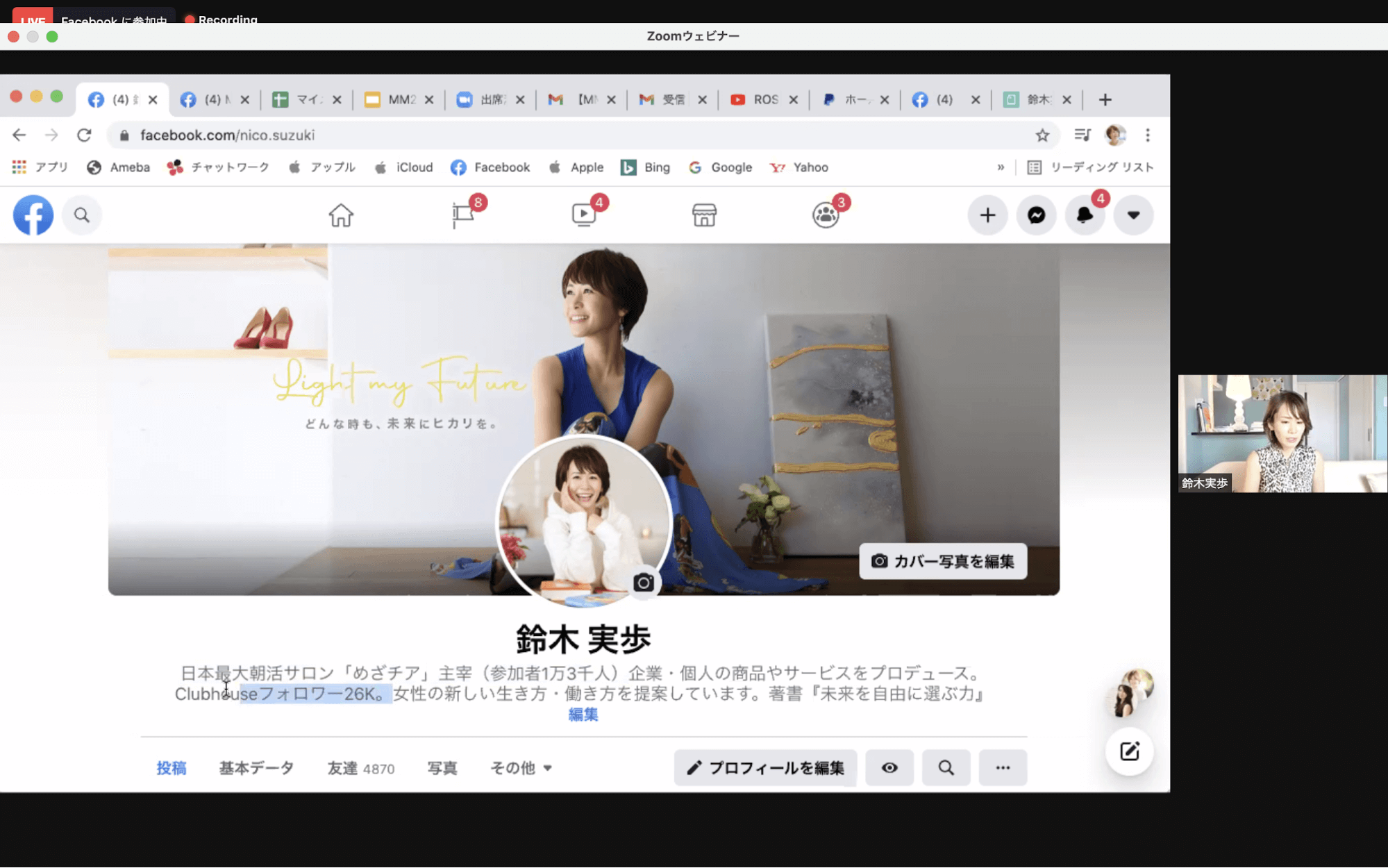Screen dimensions: 1388x868
Task: Open profile three-dot more button
Action: tap(1003, 768)
